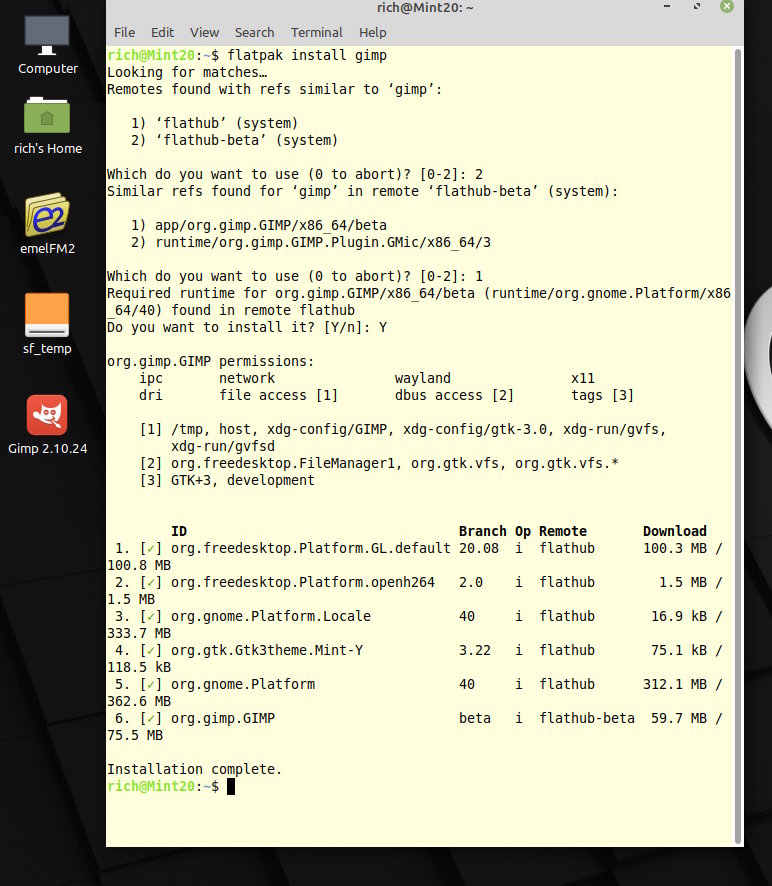Click the 'Download' column header
Screen dimensions: 772x886
(675, 532)
